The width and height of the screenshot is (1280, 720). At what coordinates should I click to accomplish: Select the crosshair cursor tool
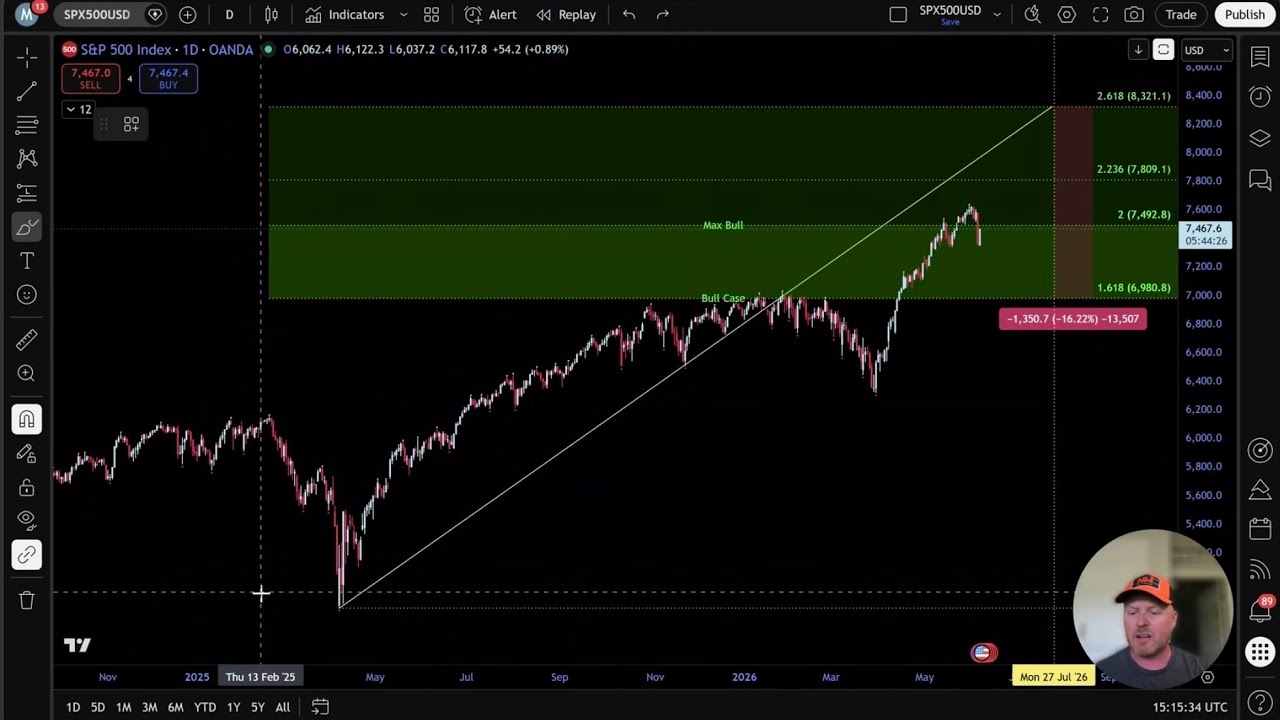[x=27, y=57]
